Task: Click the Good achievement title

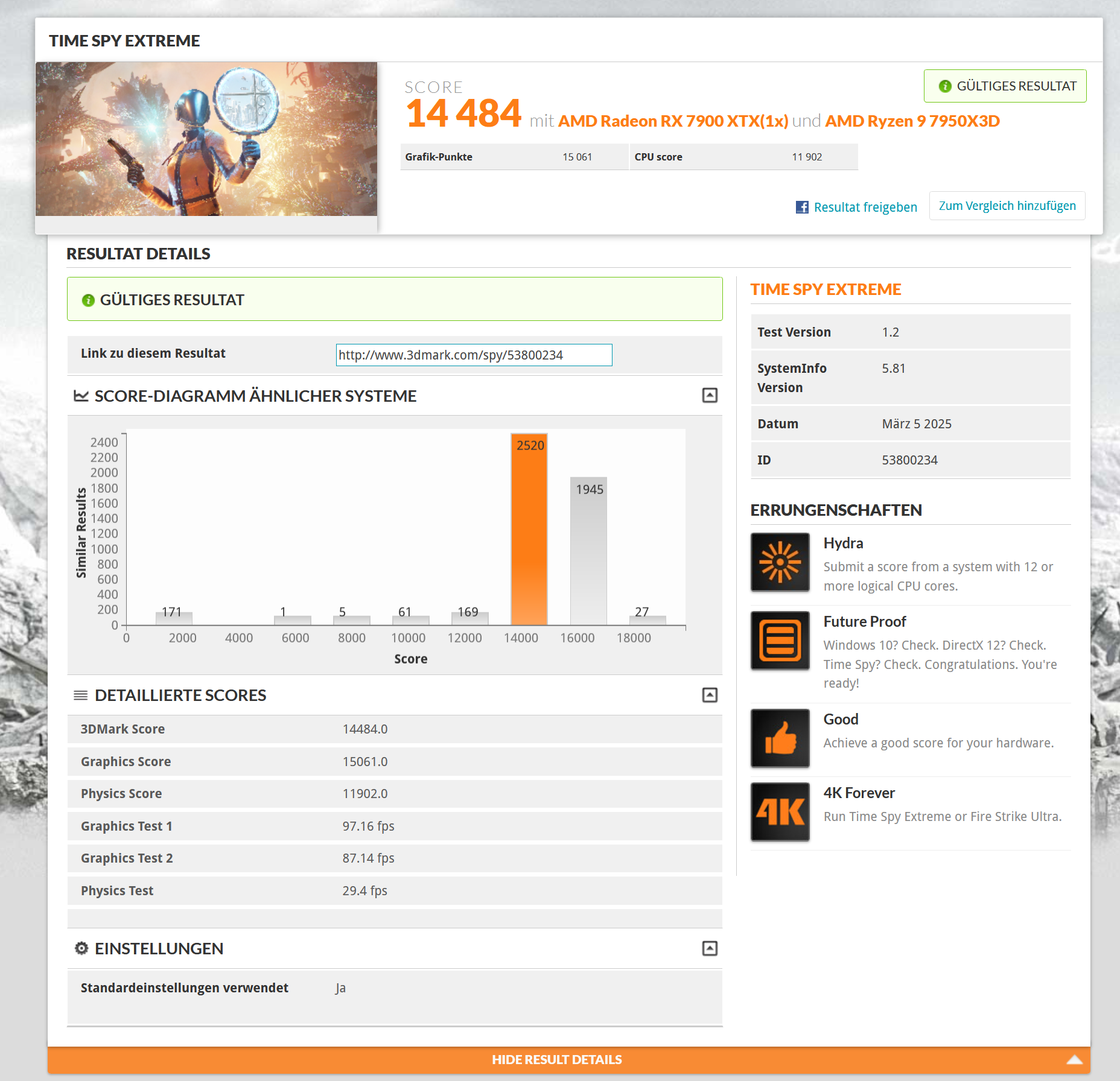Action: 841,720
